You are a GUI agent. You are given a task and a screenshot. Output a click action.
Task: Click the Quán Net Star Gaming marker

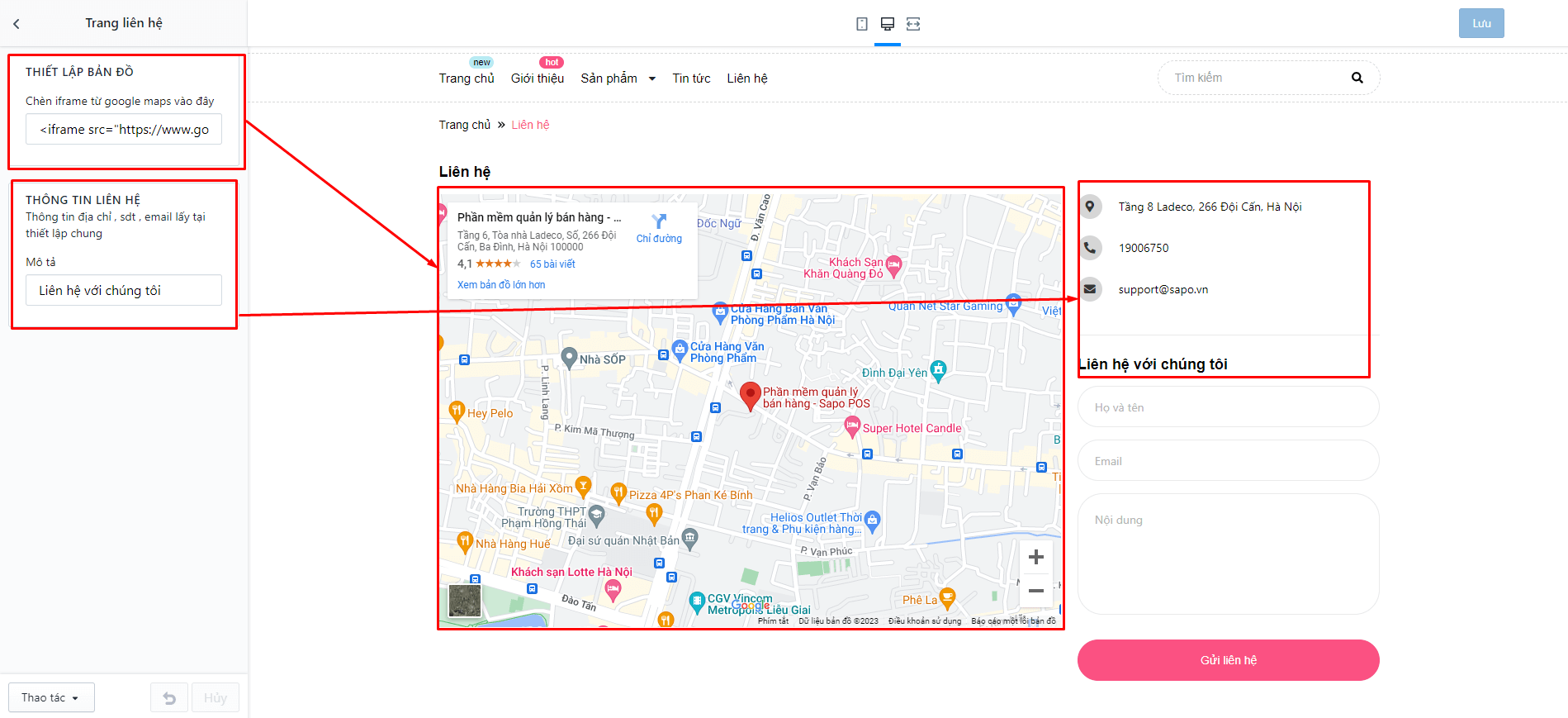click(x=1014, y=303)
